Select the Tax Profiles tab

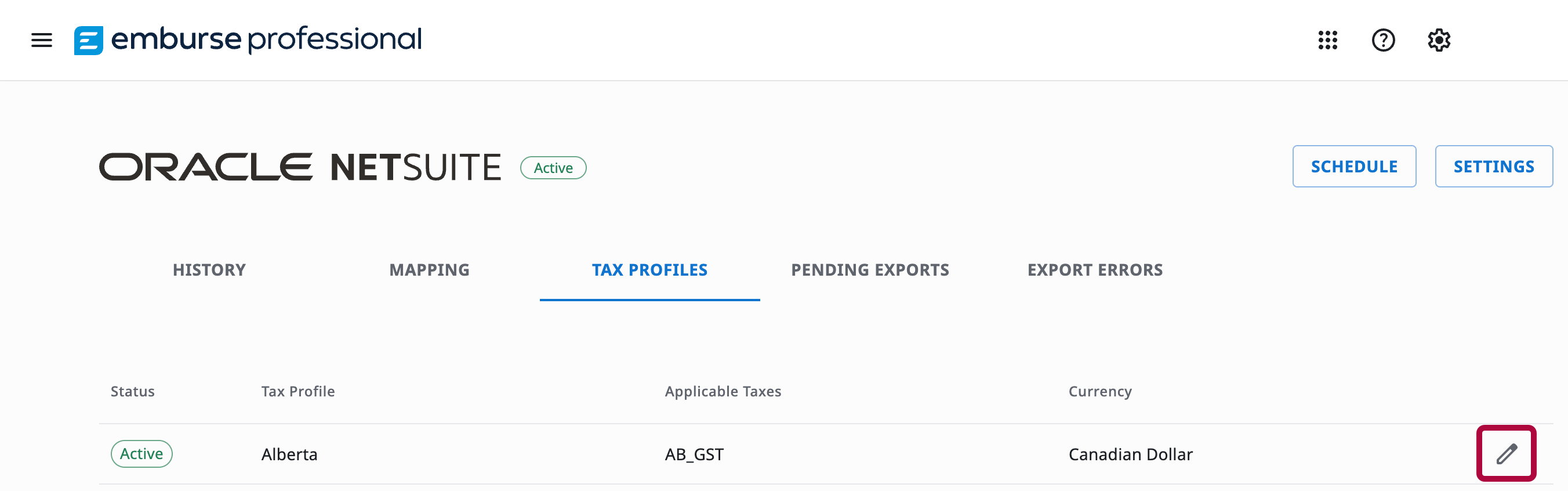point(649,270)
